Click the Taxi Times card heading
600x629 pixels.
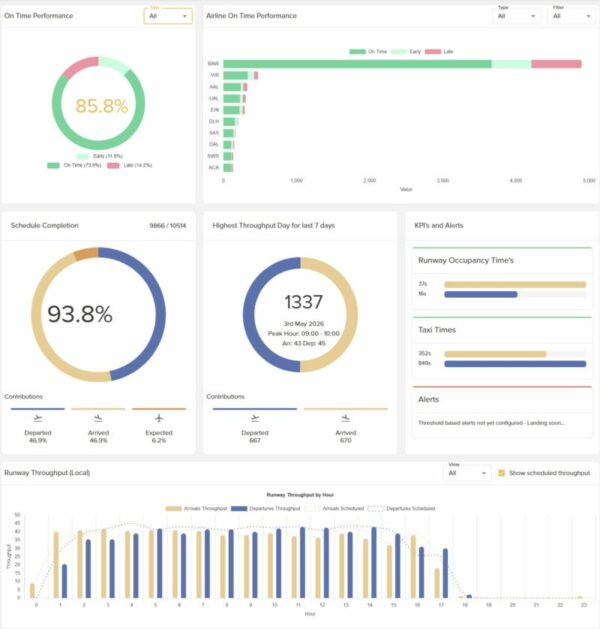[x=437, y=330]
